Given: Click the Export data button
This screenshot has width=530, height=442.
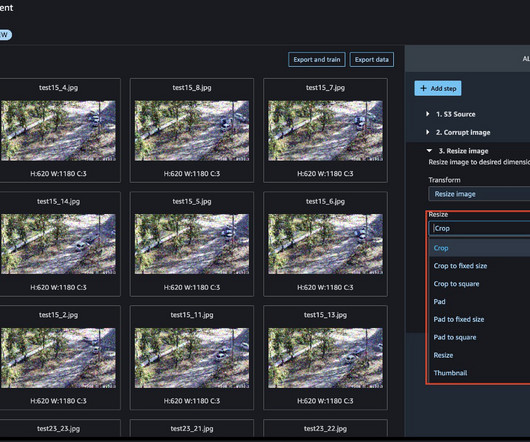Looking at the screenshot, I should [371, 59].
